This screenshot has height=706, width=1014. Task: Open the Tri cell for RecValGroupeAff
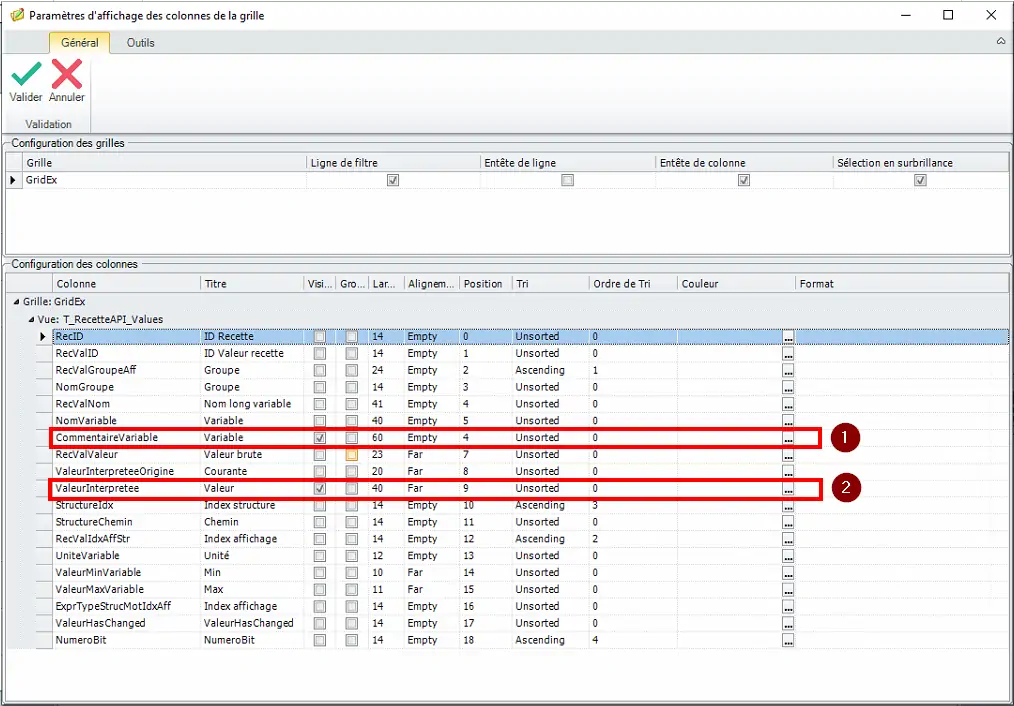pyautogui.click(x=550, y=370)
